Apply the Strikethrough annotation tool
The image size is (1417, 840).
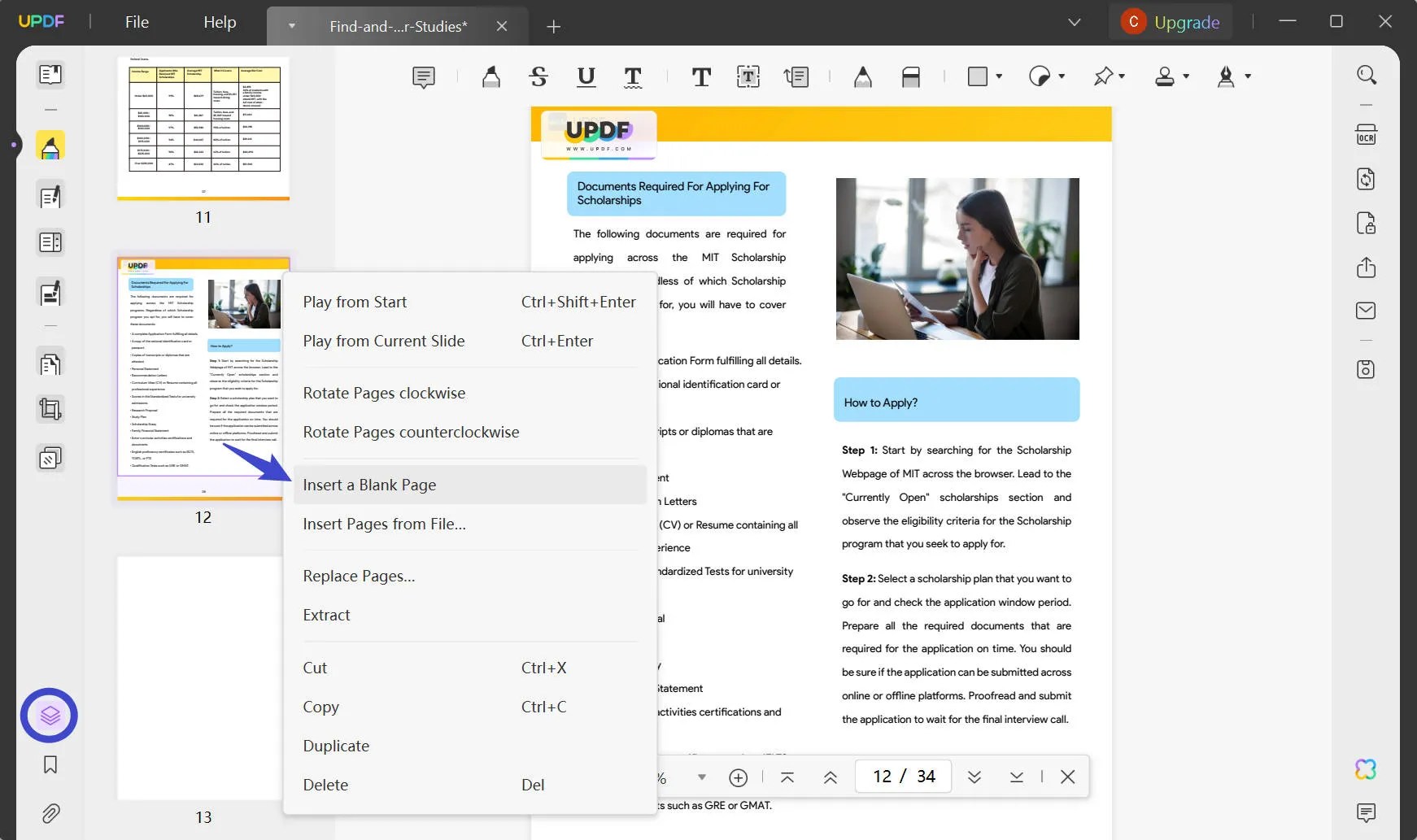coord(538,76)
